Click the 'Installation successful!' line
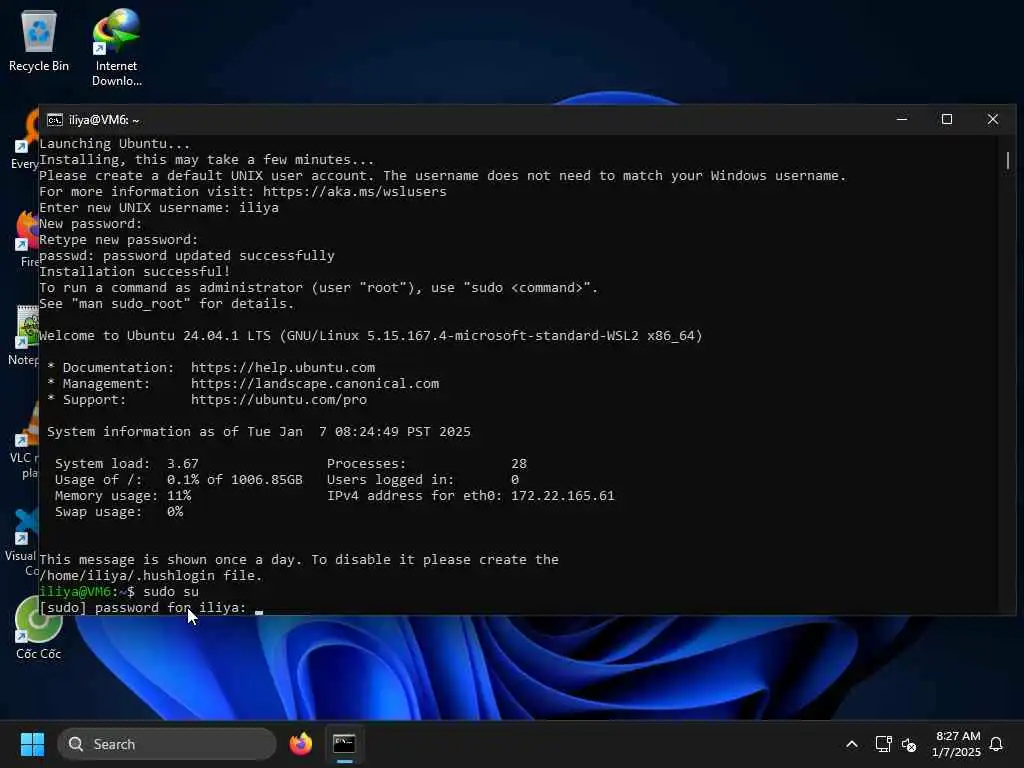 click(135, 272)
